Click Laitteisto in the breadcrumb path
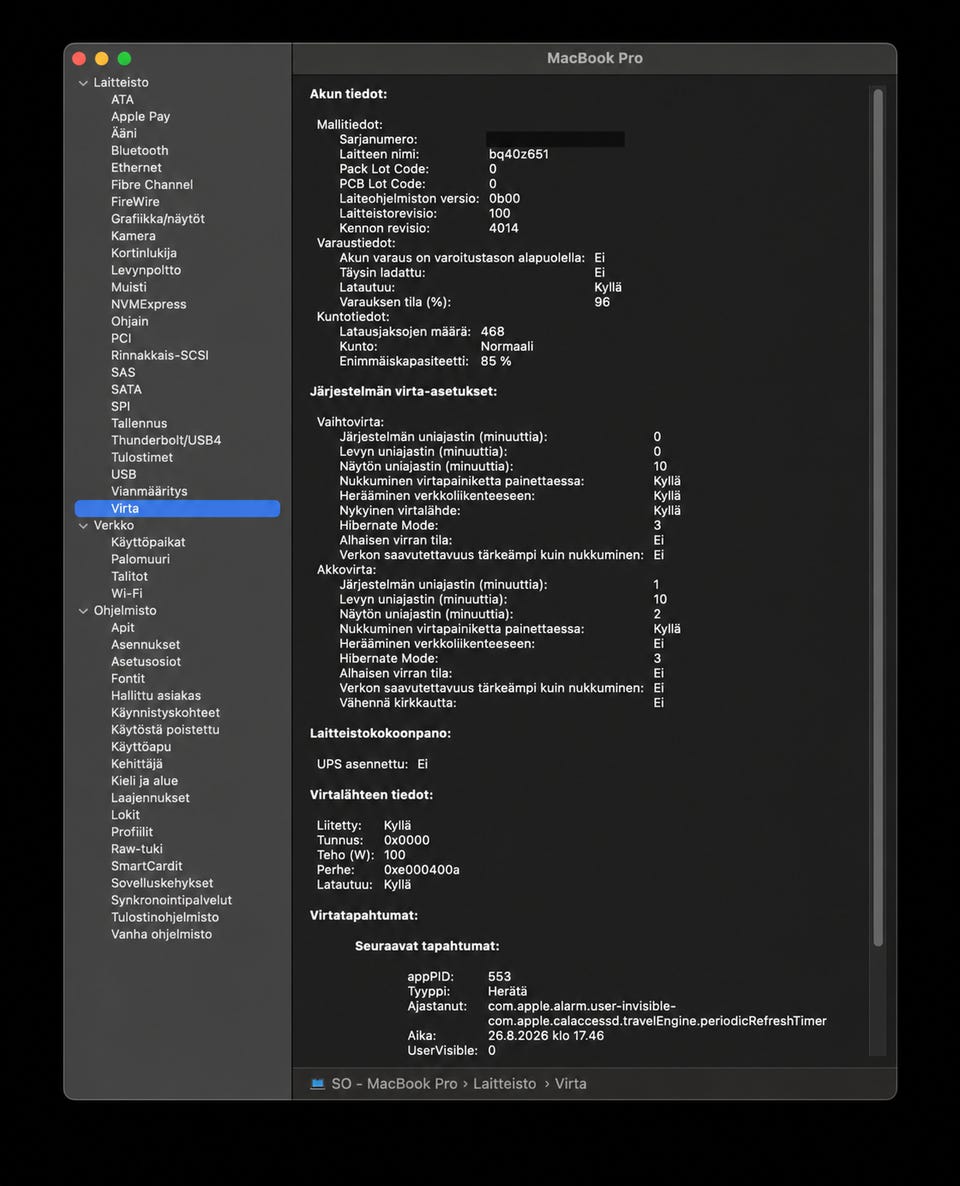Viewport: 960px width, 1186px height. [505, 1084]
